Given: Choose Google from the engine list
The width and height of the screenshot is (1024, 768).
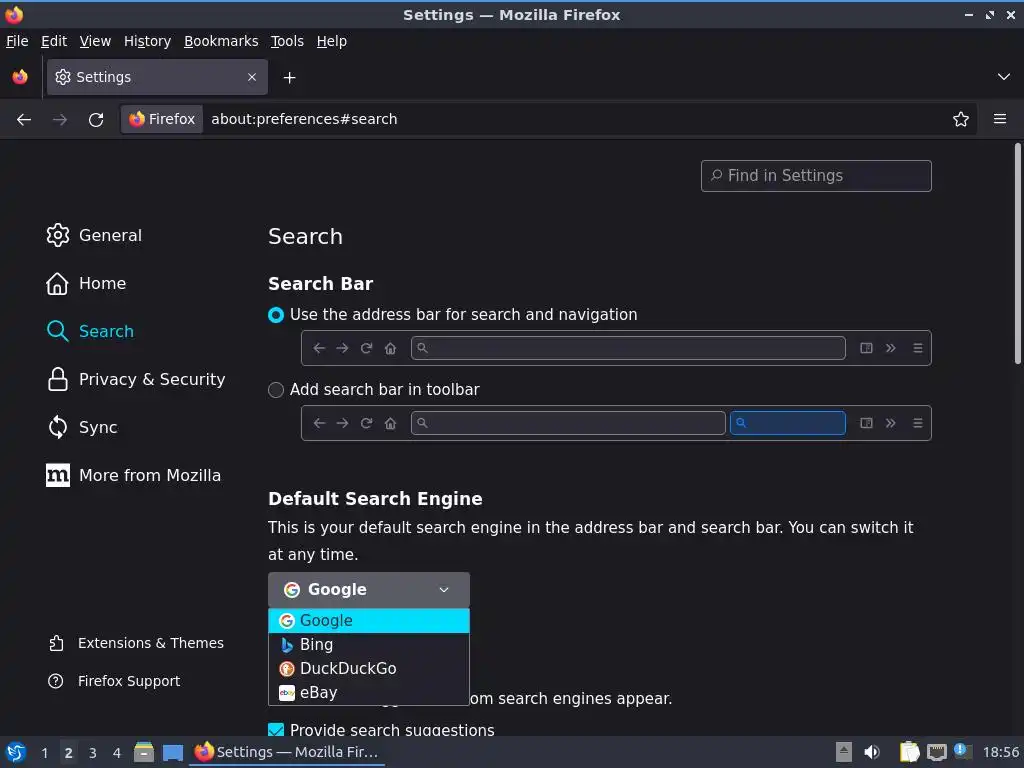Looking at the screenshot, I should [368, 620].
